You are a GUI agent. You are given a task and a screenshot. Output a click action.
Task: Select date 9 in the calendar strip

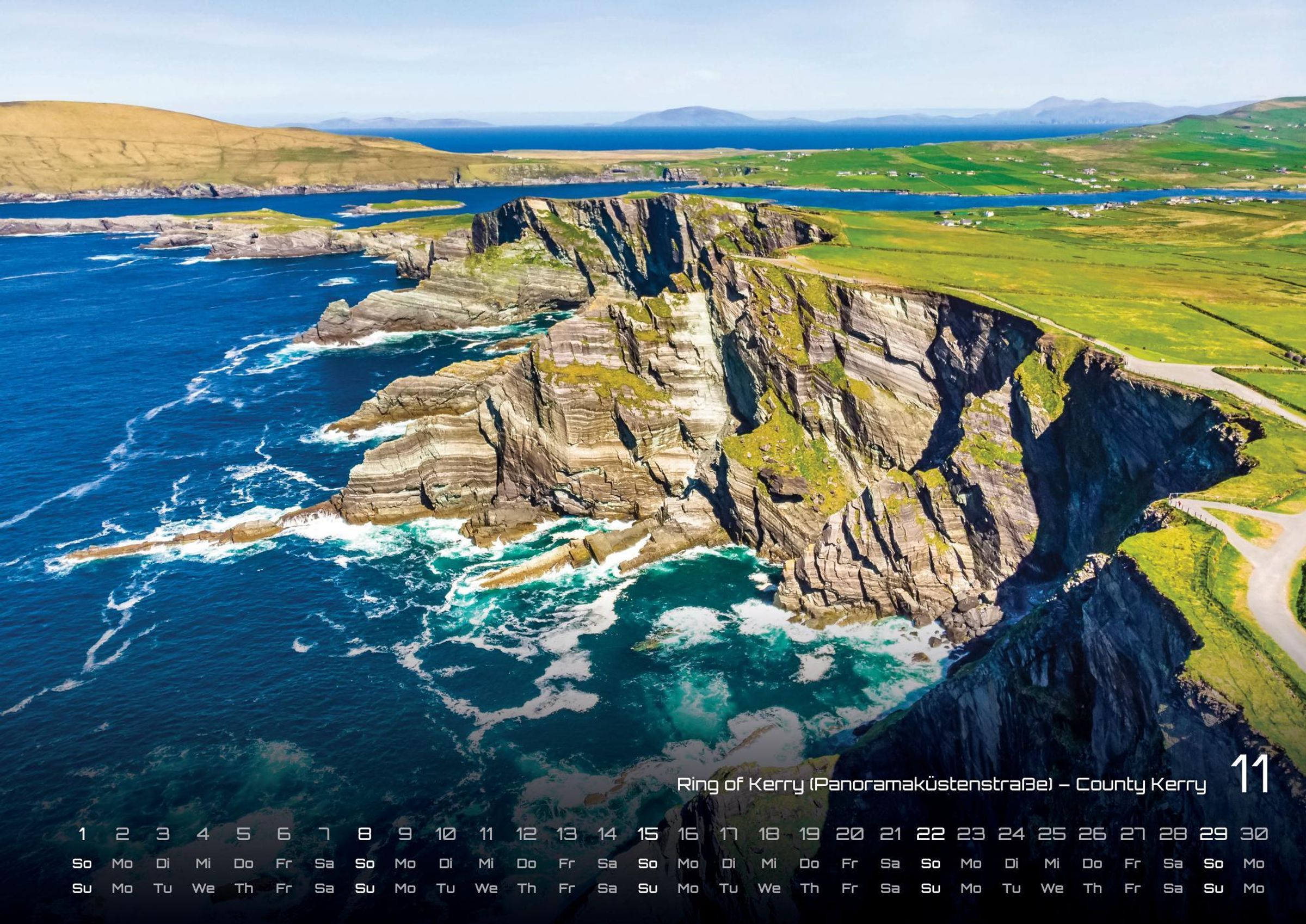click(405, 834)
